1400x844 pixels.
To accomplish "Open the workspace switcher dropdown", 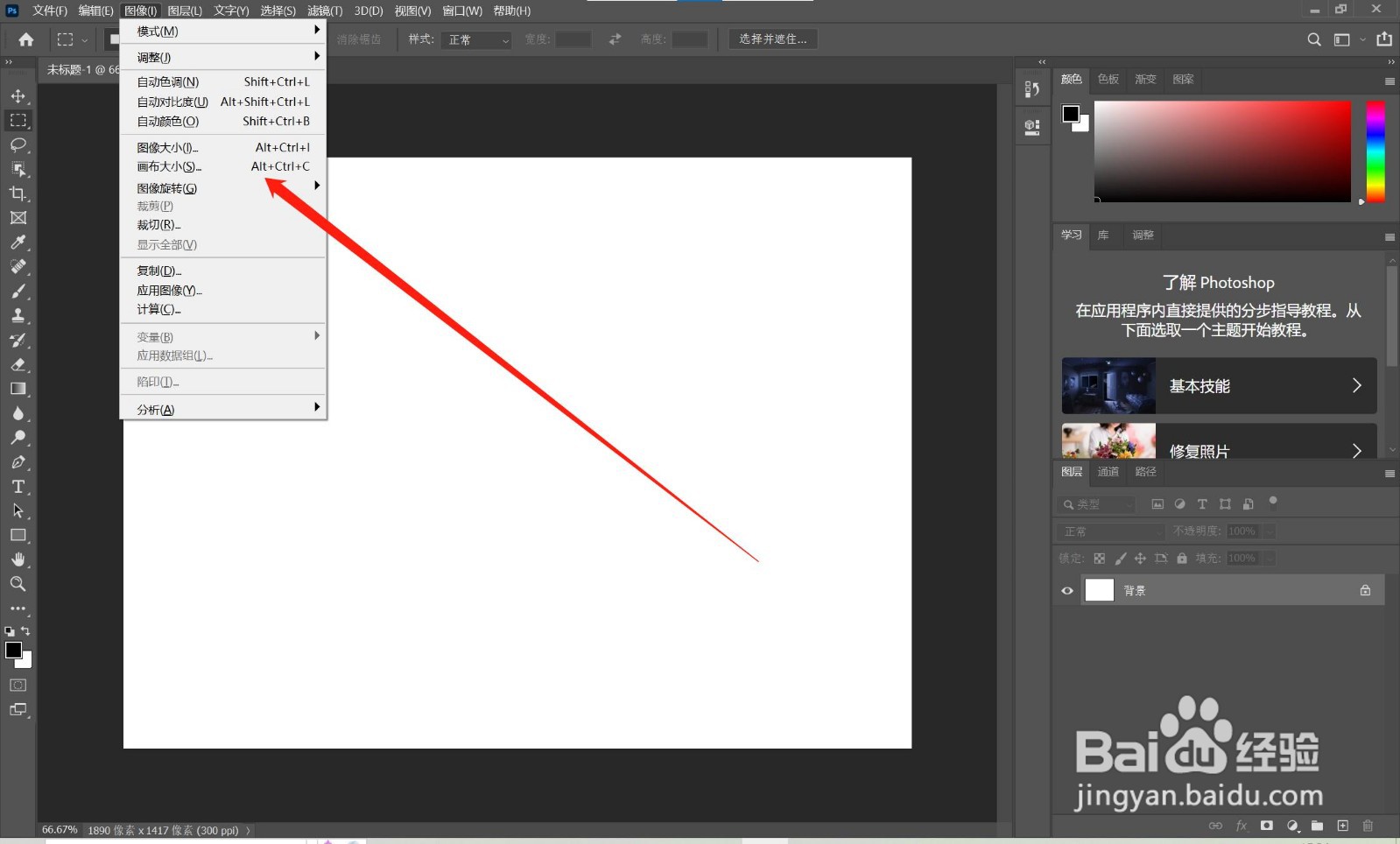I will [x=1347, y=39].
